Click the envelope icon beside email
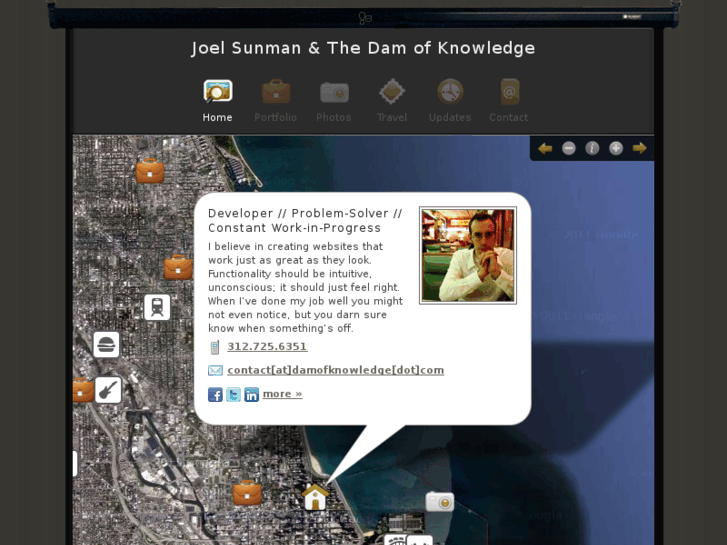The height and width of the screenshot is (545, 727). coord(215,370)
